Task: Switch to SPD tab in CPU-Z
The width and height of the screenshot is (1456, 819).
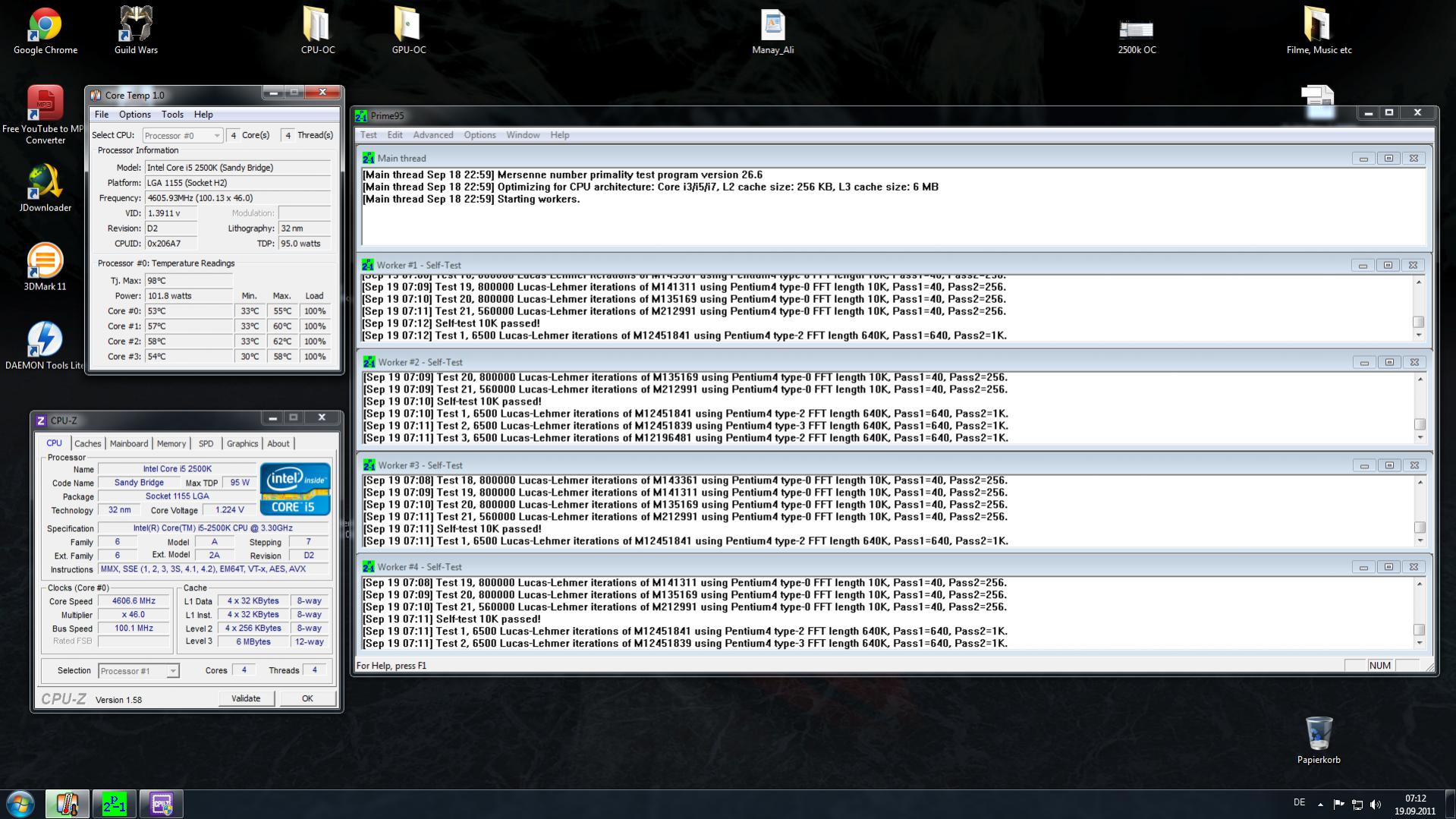Action: pyautogui.click(x=206, y=444)
